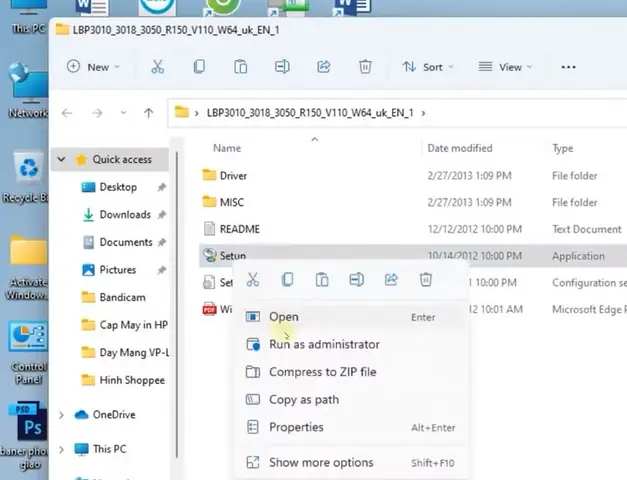Go up one folder with the Up arrow
Viewport: 627px width, 480px height.
(149, 113)
